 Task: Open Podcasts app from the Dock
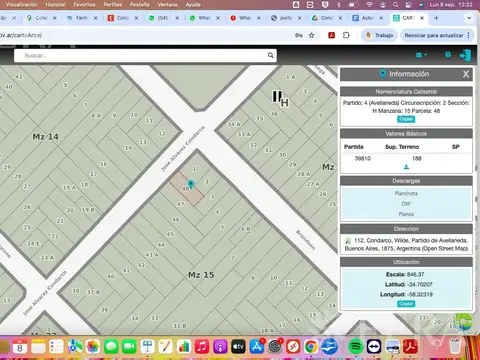[x=220, y=347]
